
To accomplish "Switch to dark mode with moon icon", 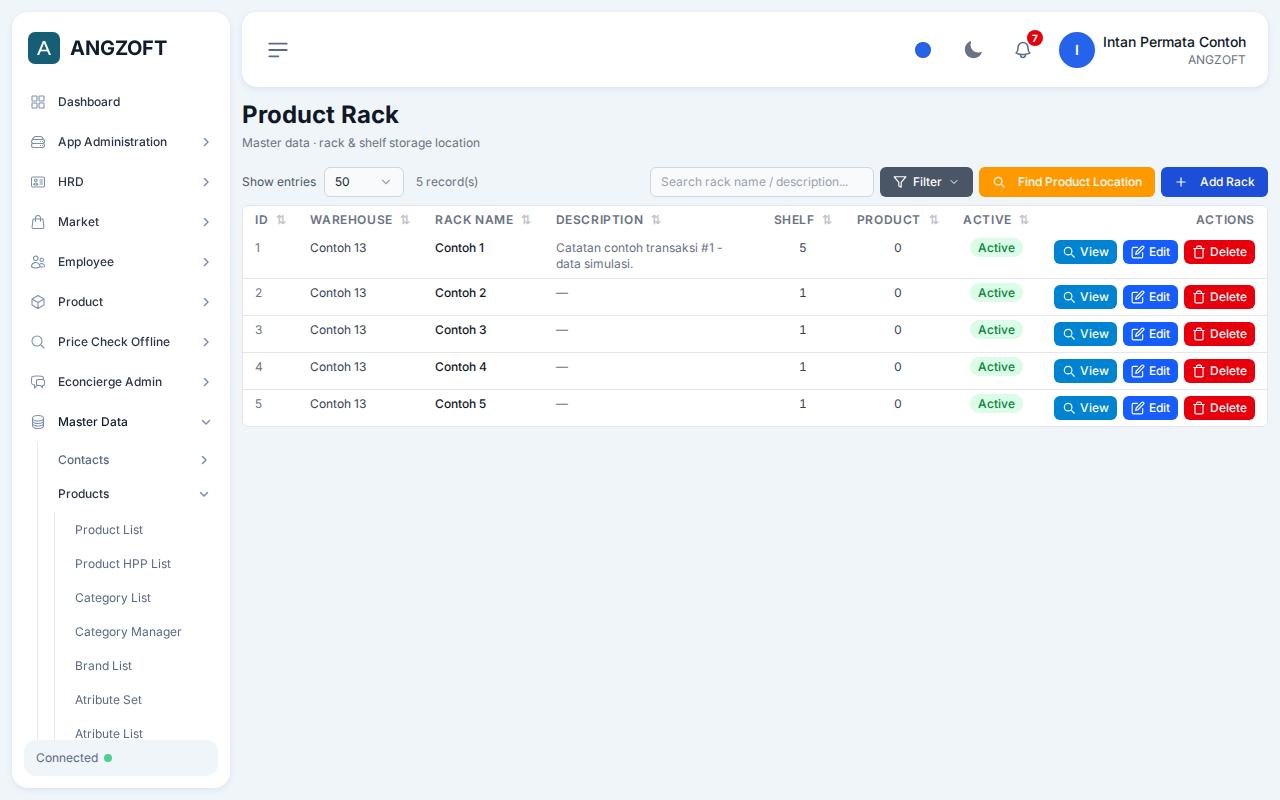I will [973, 50].
